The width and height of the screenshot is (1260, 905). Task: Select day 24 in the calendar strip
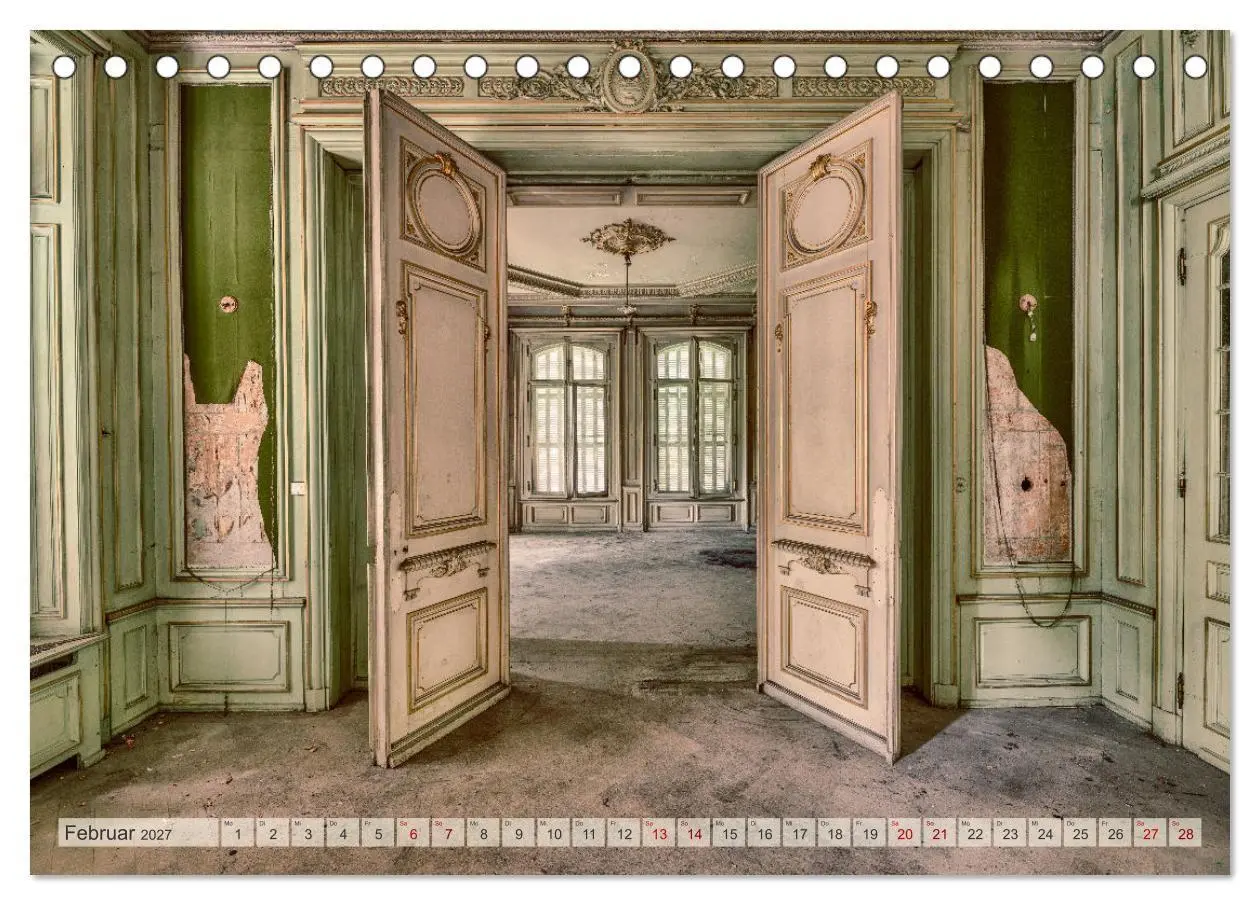pyautogui.click(x=1044, y=833)
